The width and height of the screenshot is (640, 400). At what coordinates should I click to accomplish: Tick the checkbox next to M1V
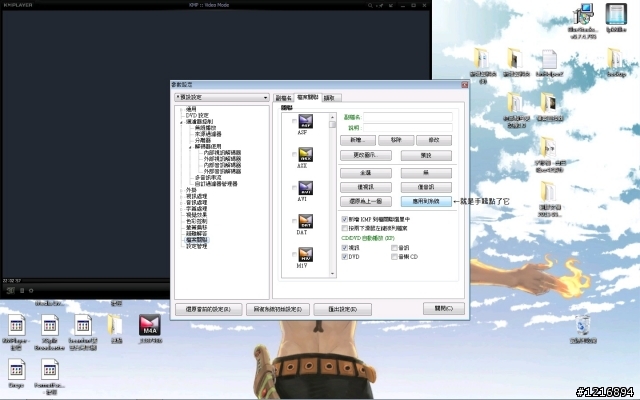(294, 255)
